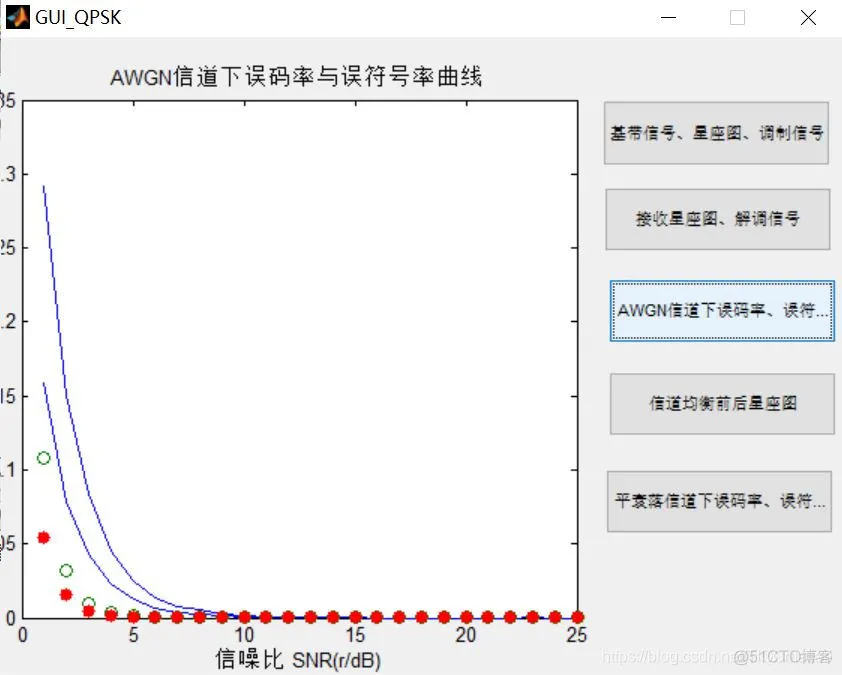Click x-axis tick label 5

134,635
